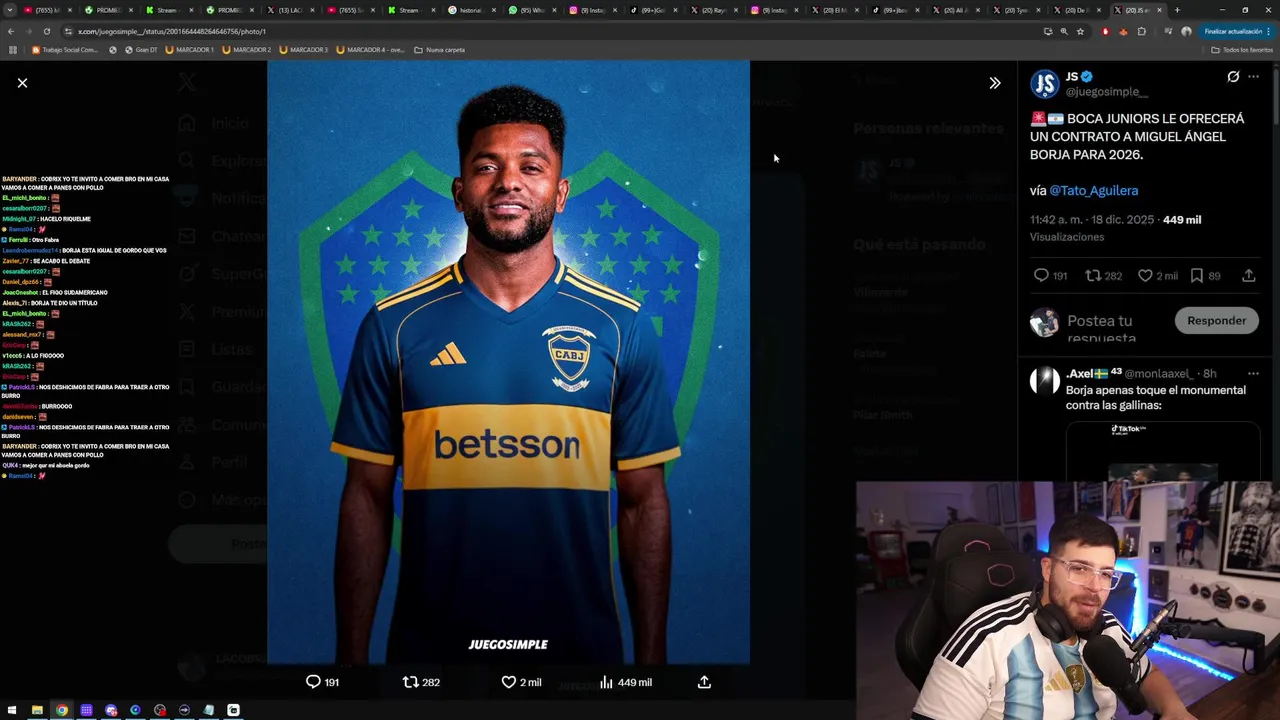Click the Chrome icon in the taskbar

[62, 710]
